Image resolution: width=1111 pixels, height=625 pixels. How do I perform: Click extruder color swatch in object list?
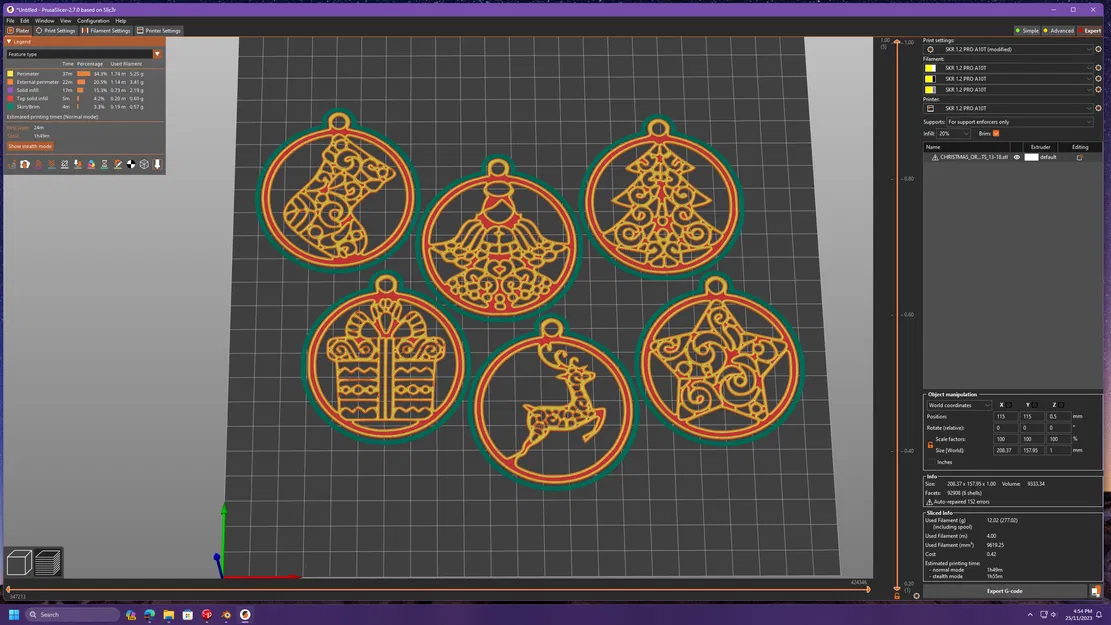click(1031, 157)
